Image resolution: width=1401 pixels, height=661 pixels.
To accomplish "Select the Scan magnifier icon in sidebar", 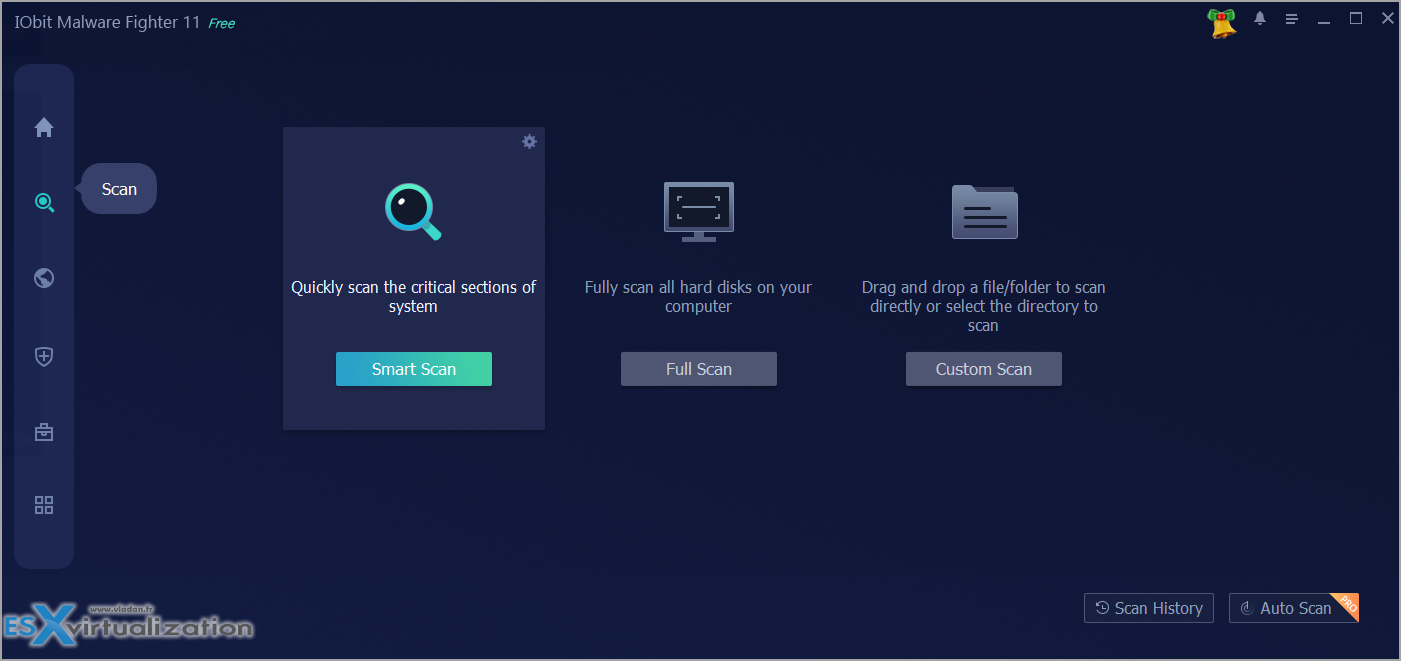I will (44, 203).
